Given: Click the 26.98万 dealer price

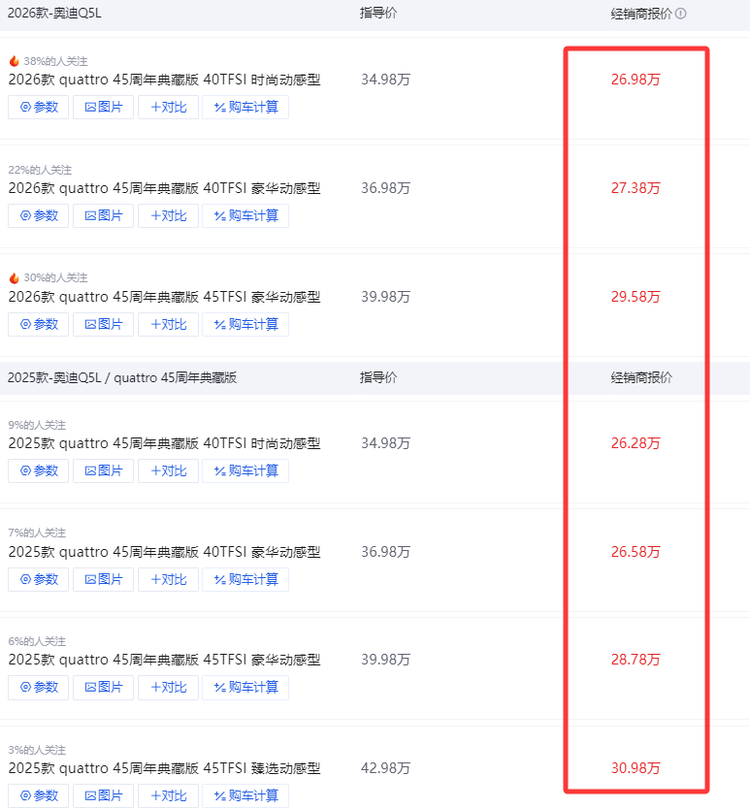Looking at the screenshot, I should tap(636, 79).
